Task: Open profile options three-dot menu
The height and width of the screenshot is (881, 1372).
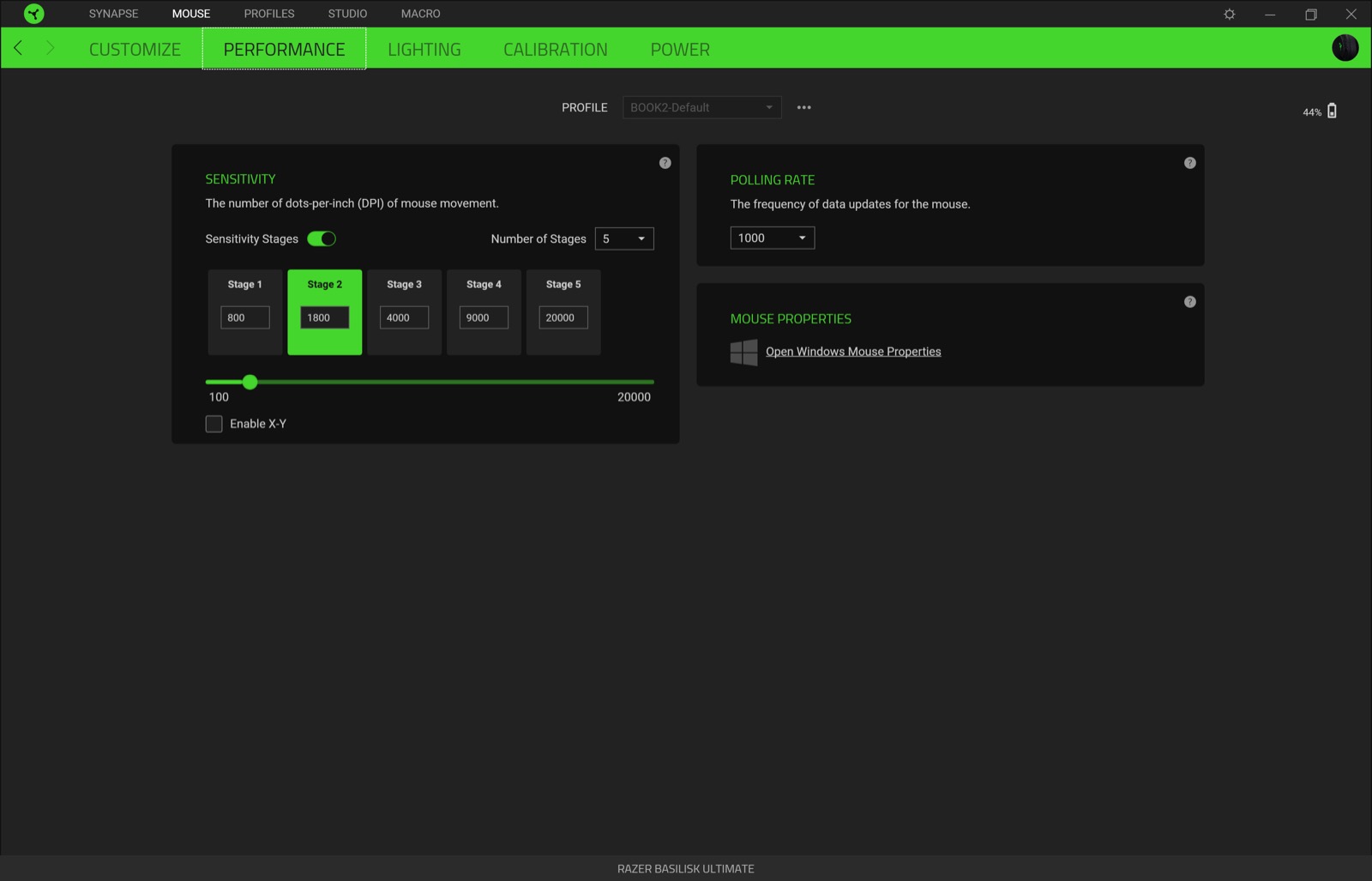Action: click(803, 107)
